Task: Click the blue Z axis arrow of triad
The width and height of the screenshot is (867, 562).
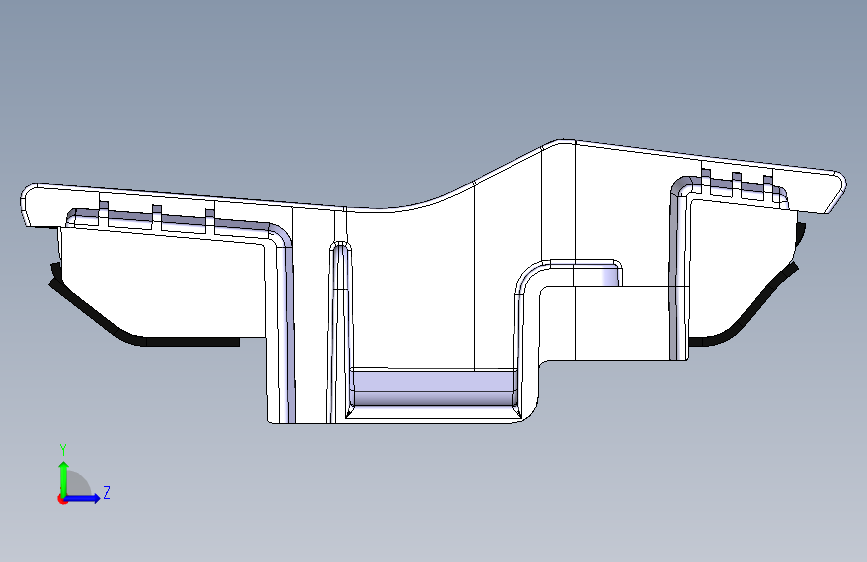Action: pyautogui.click(x=83, y=498)
